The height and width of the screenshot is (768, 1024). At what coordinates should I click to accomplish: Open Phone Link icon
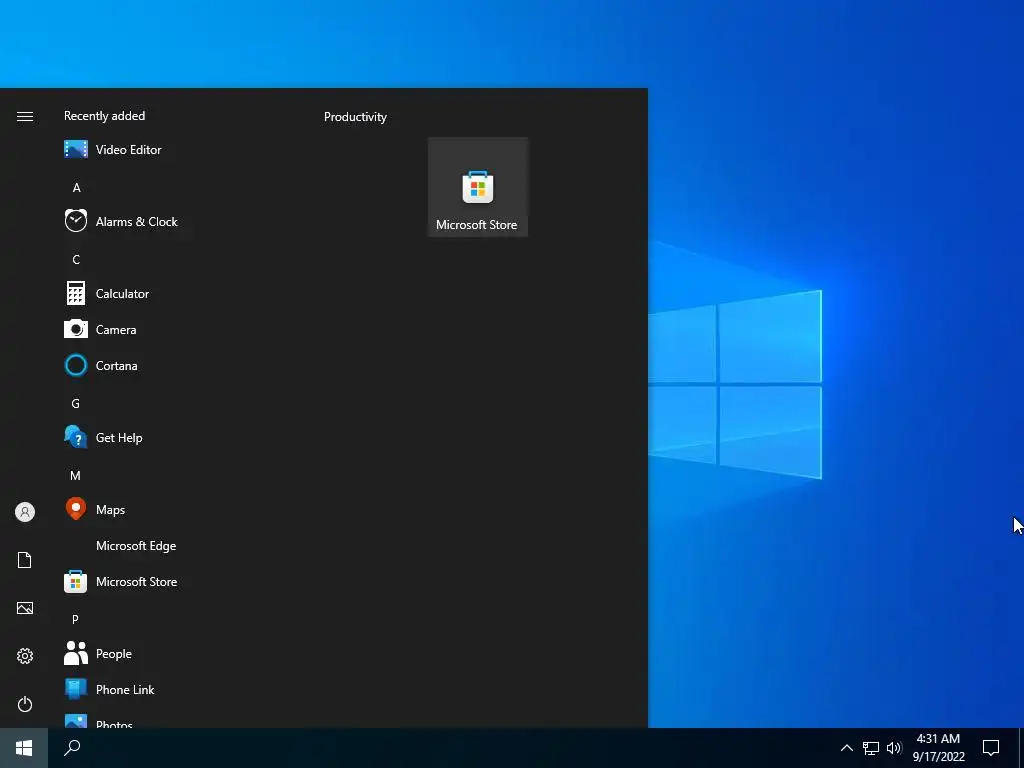coord(76,689)
